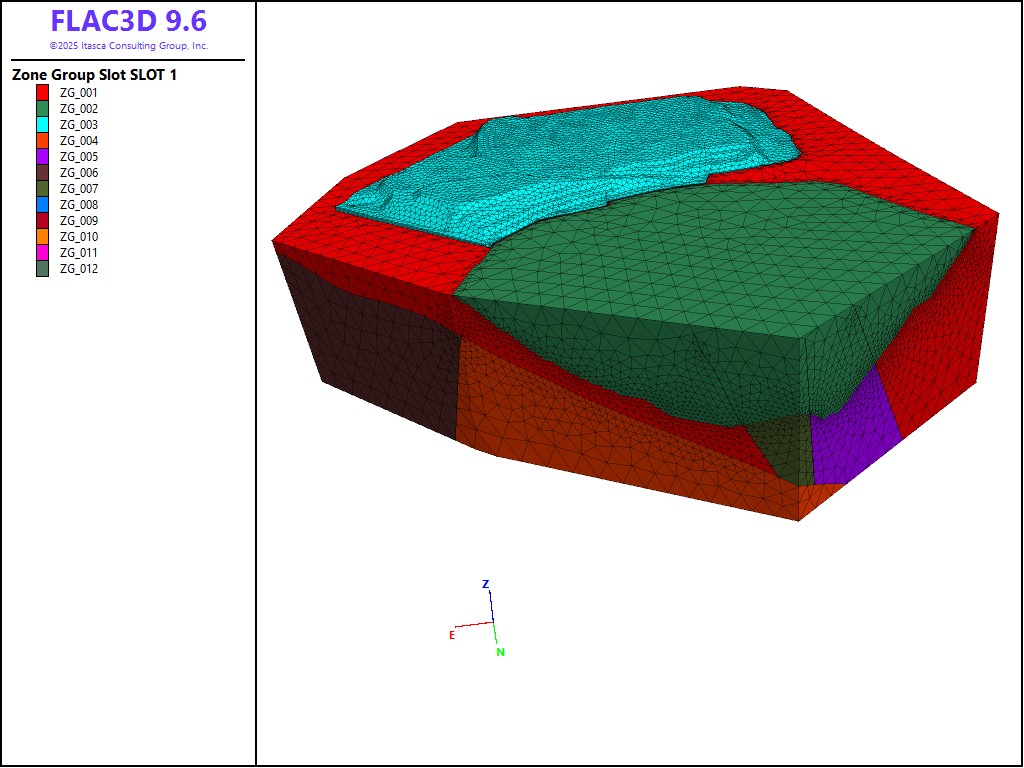
Task: Select the purple ZG_005 legend swatch
Action: pyautogui.click(x=42, y=157)
